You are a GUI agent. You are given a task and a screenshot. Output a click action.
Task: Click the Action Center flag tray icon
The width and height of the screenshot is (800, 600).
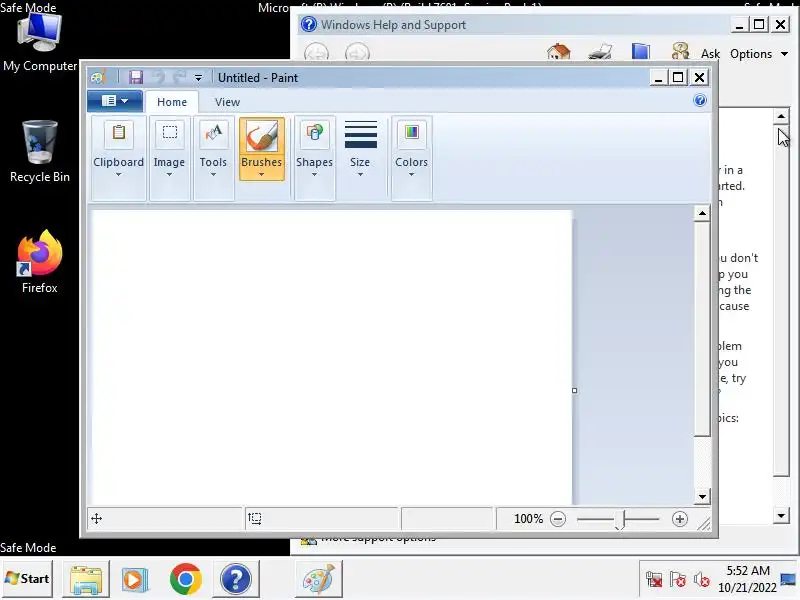pos(678,580)
